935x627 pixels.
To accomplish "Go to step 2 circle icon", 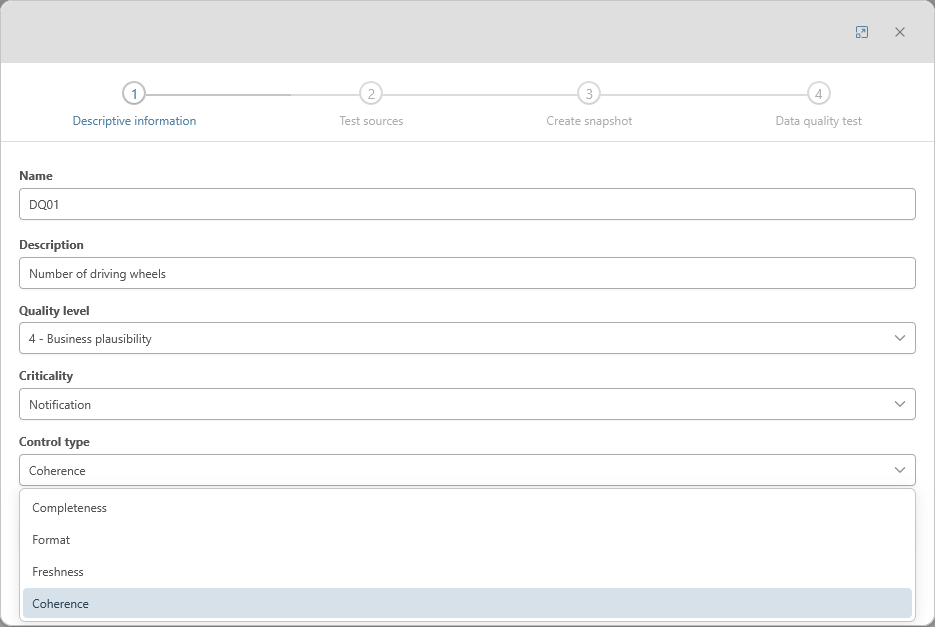I will click(x=371, y=94).
